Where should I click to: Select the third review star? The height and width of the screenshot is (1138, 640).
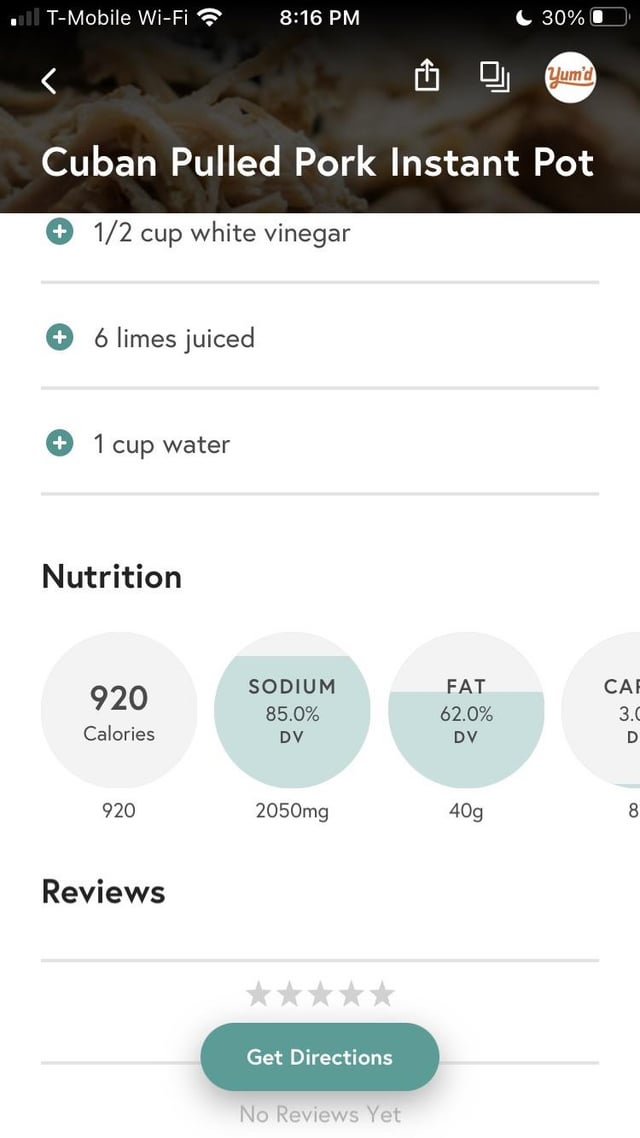pos(320,993)
